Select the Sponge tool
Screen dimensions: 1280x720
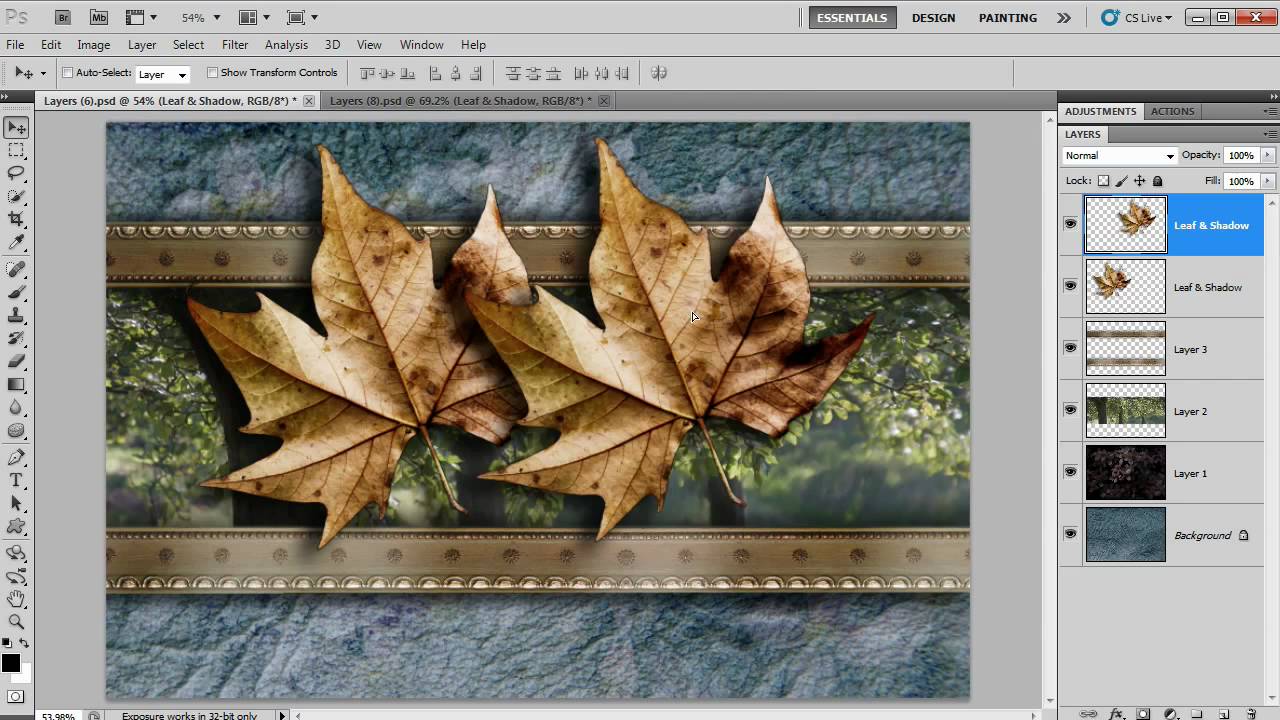[16, 430]
